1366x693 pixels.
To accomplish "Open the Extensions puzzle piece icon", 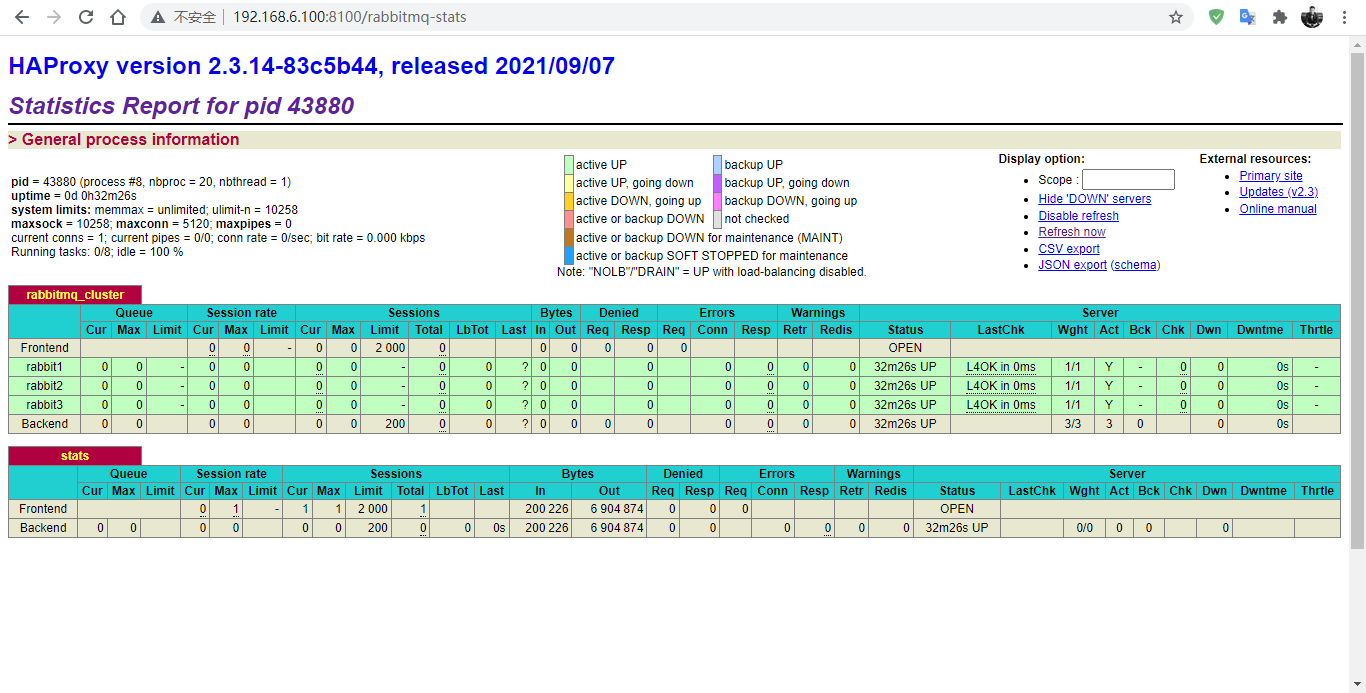I will (1279, 17).
